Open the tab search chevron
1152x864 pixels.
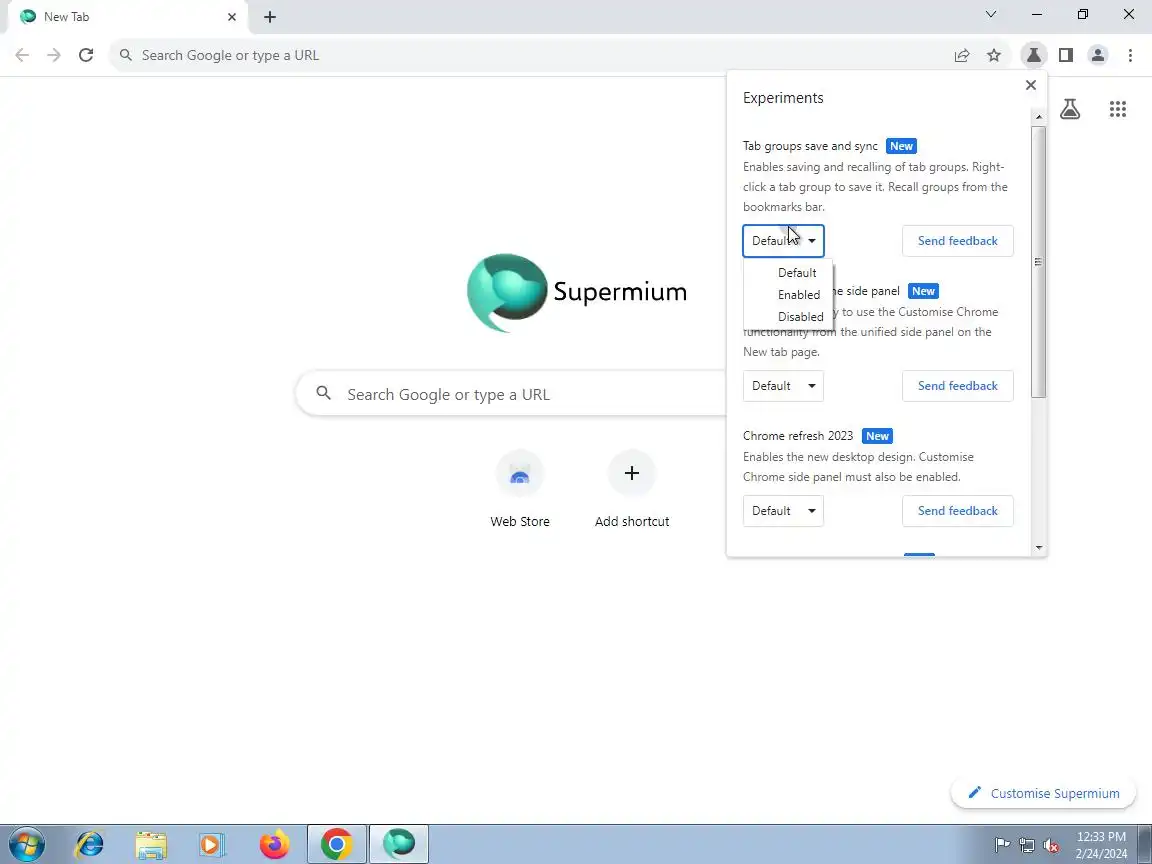tap(991, 14)
